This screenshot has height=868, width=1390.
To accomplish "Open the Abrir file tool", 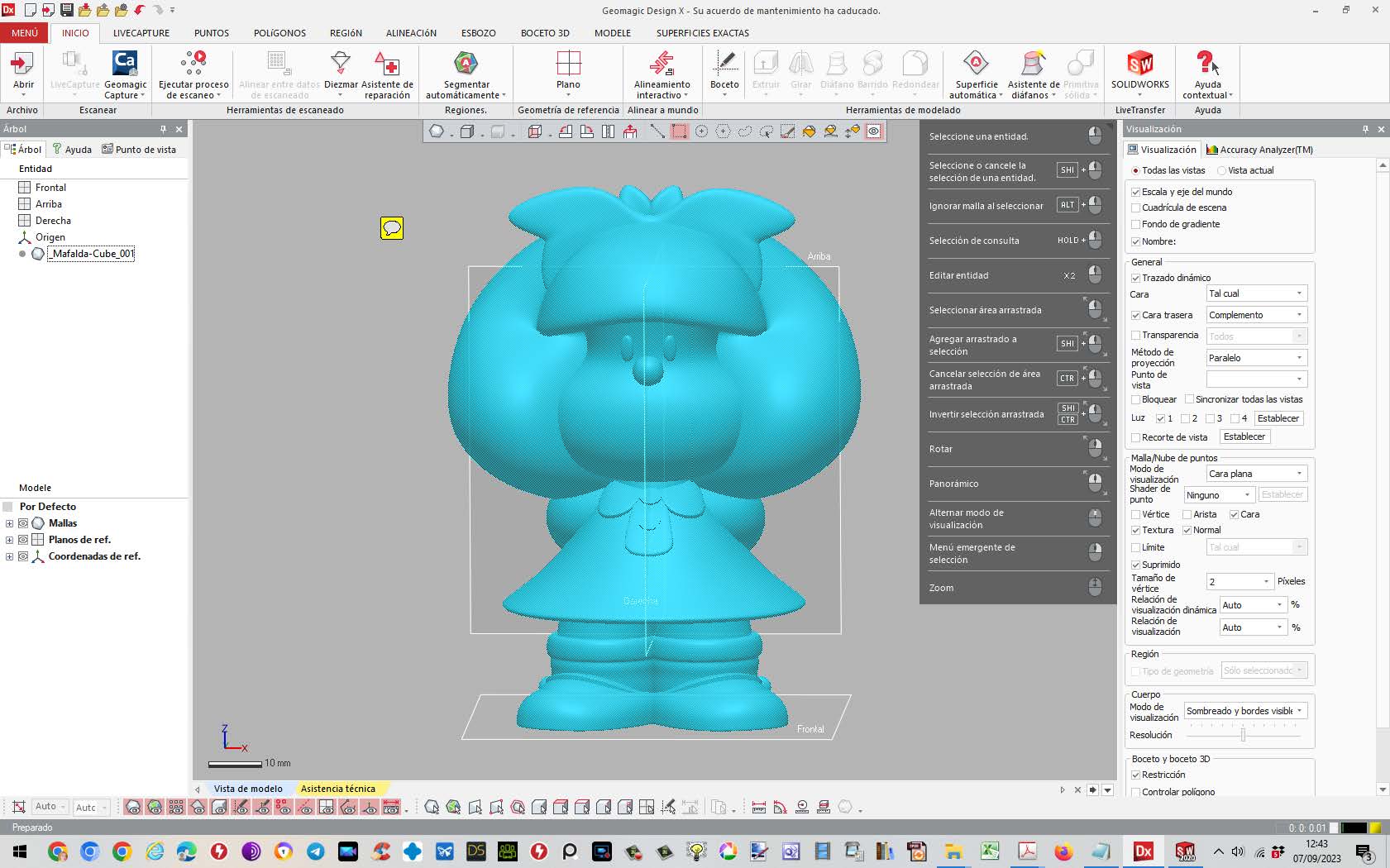I will click(23, 73).
